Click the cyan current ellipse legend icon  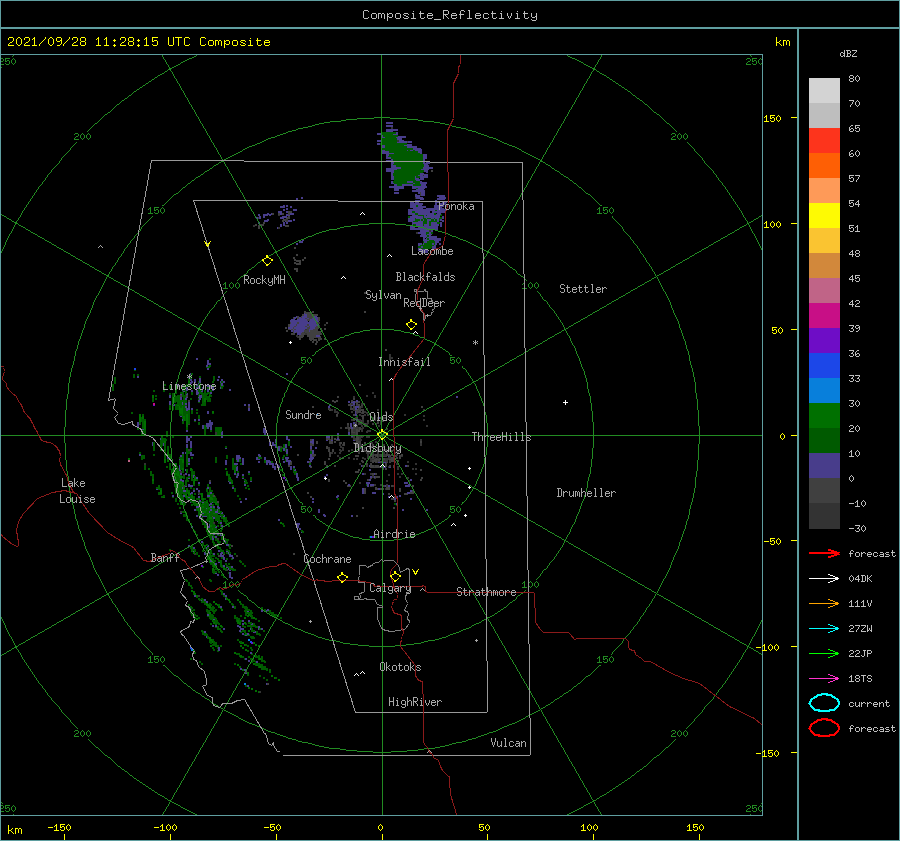(x=824, y=703)
